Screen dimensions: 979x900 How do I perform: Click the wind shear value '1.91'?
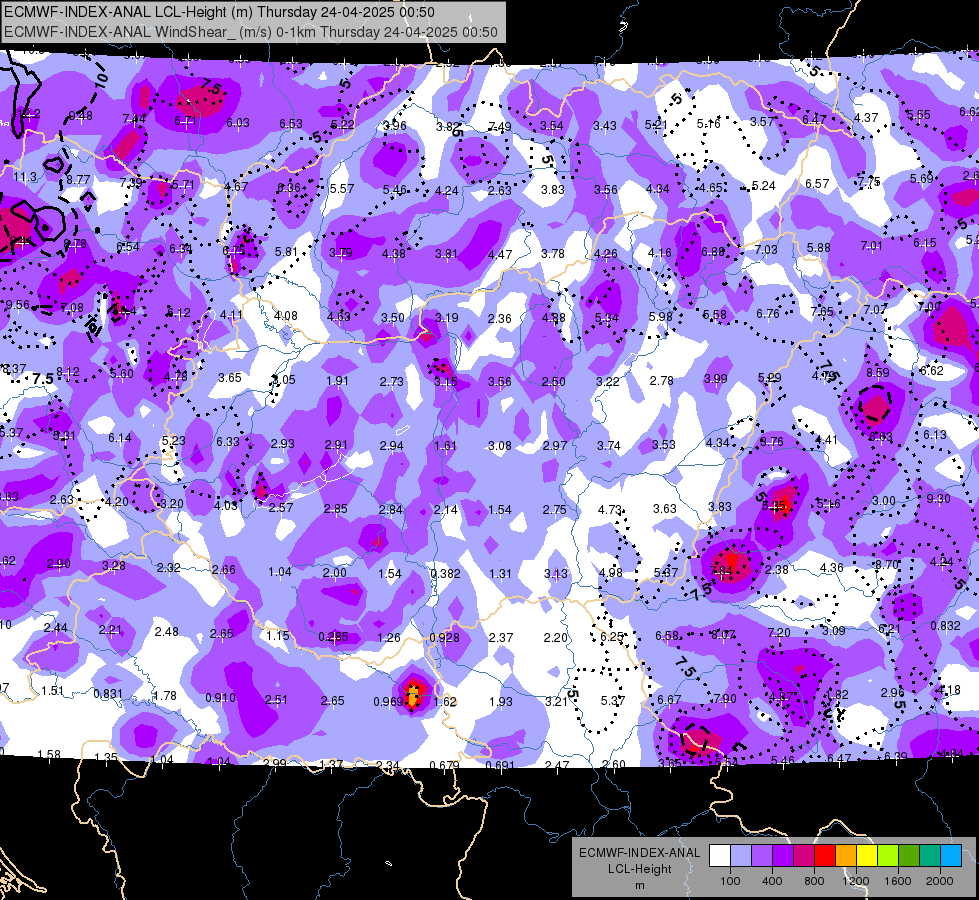coord(338,381)
